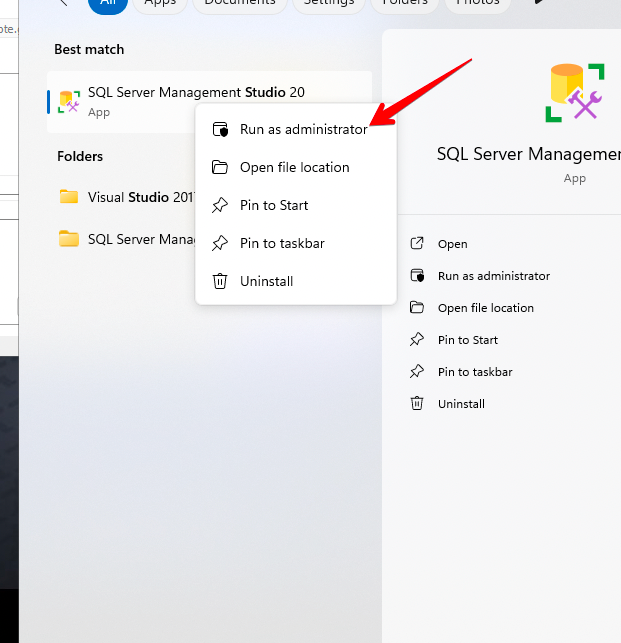This screenshot has height=643, width=621.
Task: Click Pin to Start in right details pane
Action: pyautogui.click(x=468, y=340)
